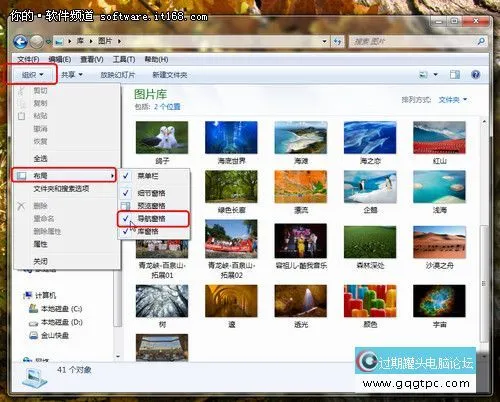500x402 pixels.
Task: Open 金山快盘 in navigation pane
Action: point(49,335)
